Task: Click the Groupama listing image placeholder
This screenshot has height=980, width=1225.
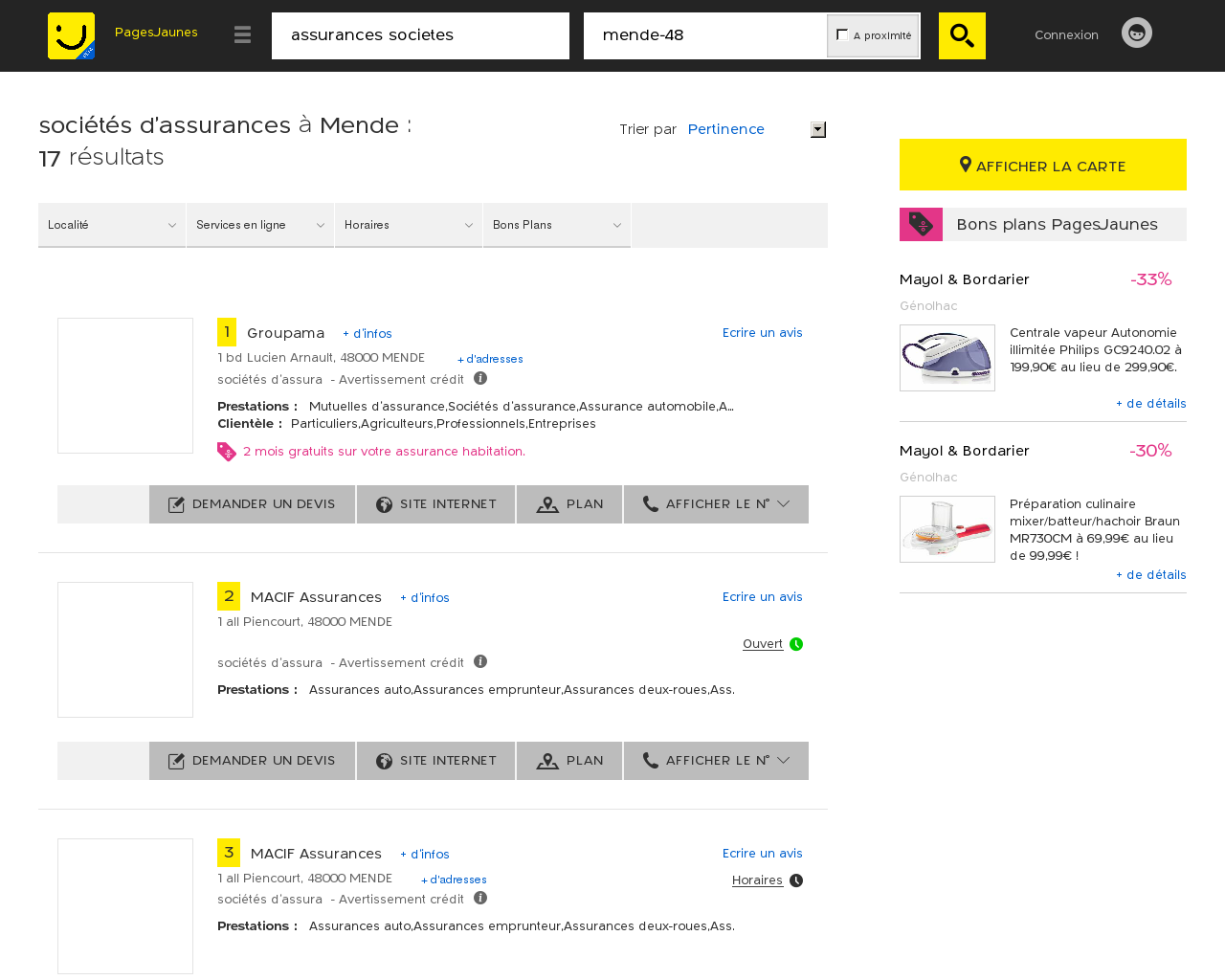Action: pyautogui.click(x=125, y=386)
